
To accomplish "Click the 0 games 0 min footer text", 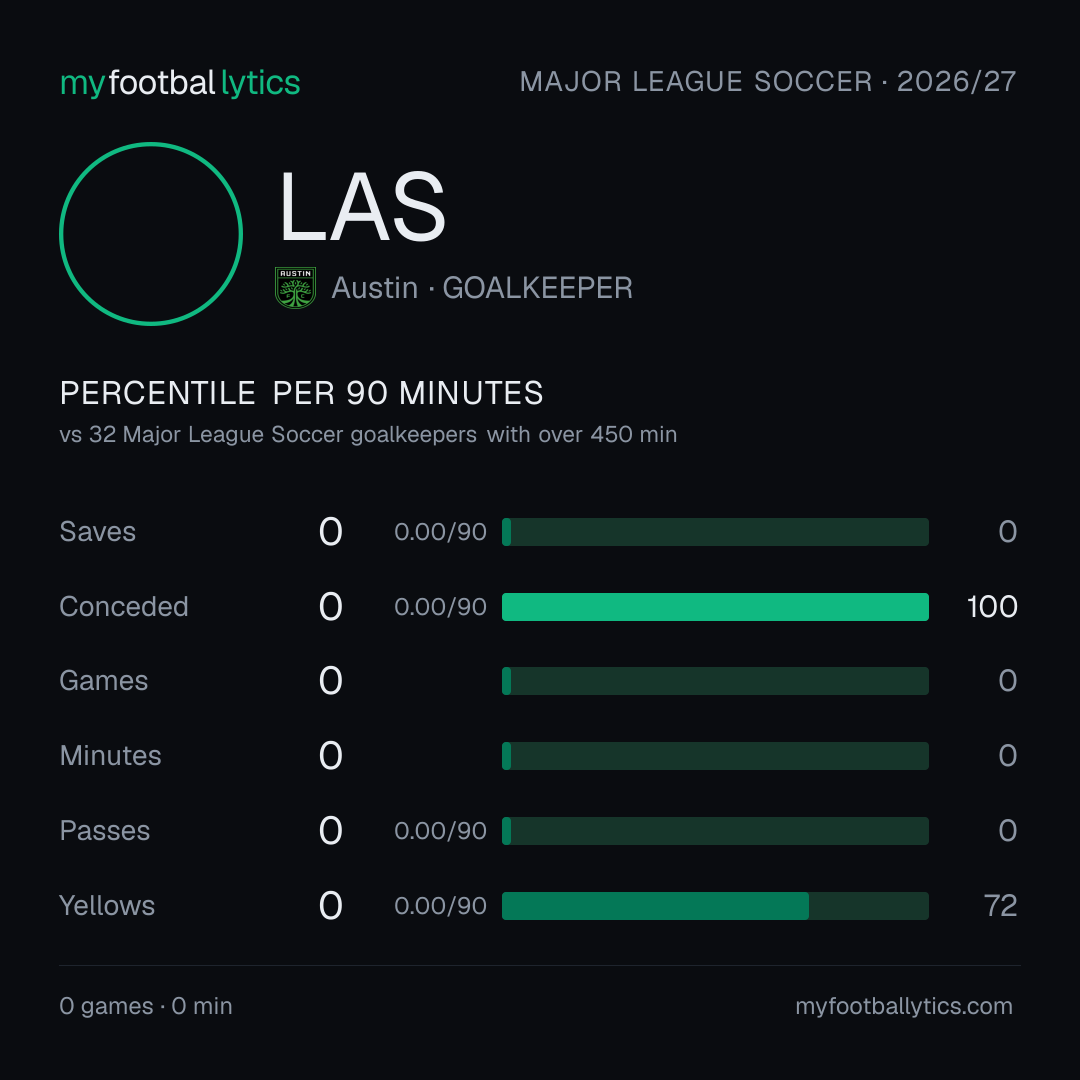I will tap(146, 1006).
